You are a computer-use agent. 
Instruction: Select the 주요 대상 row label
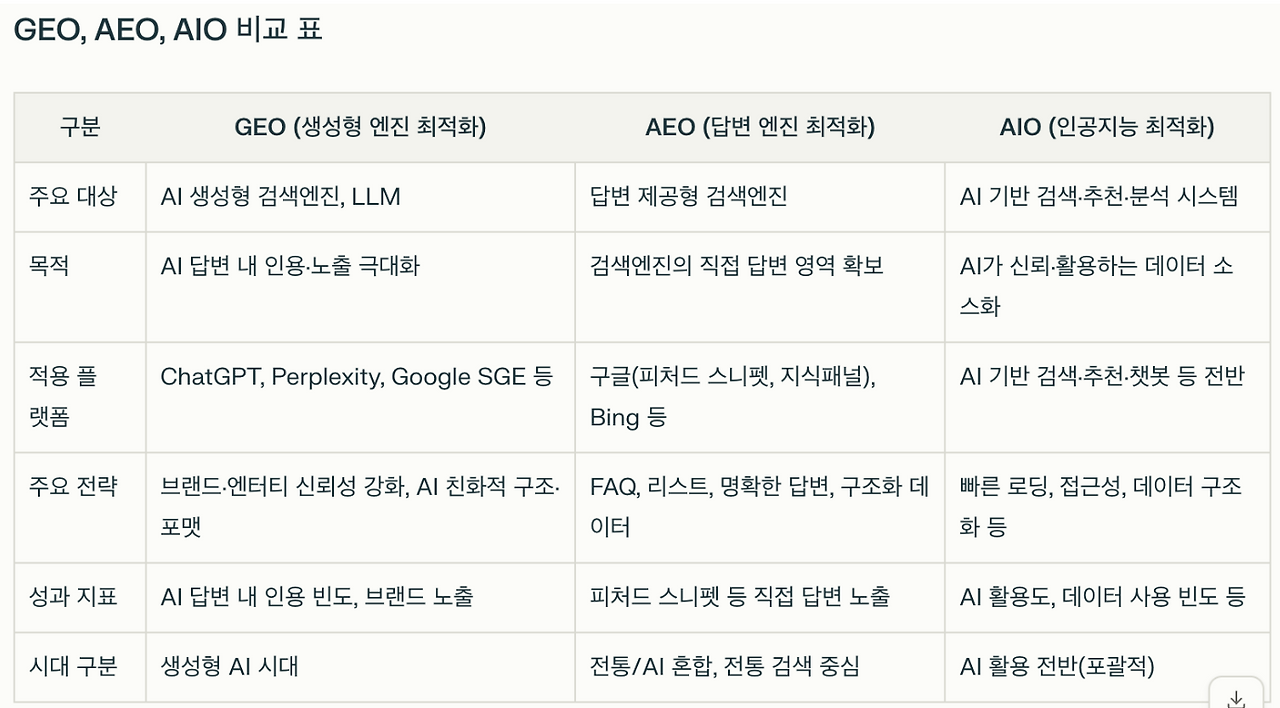click(x=73, y=196)
